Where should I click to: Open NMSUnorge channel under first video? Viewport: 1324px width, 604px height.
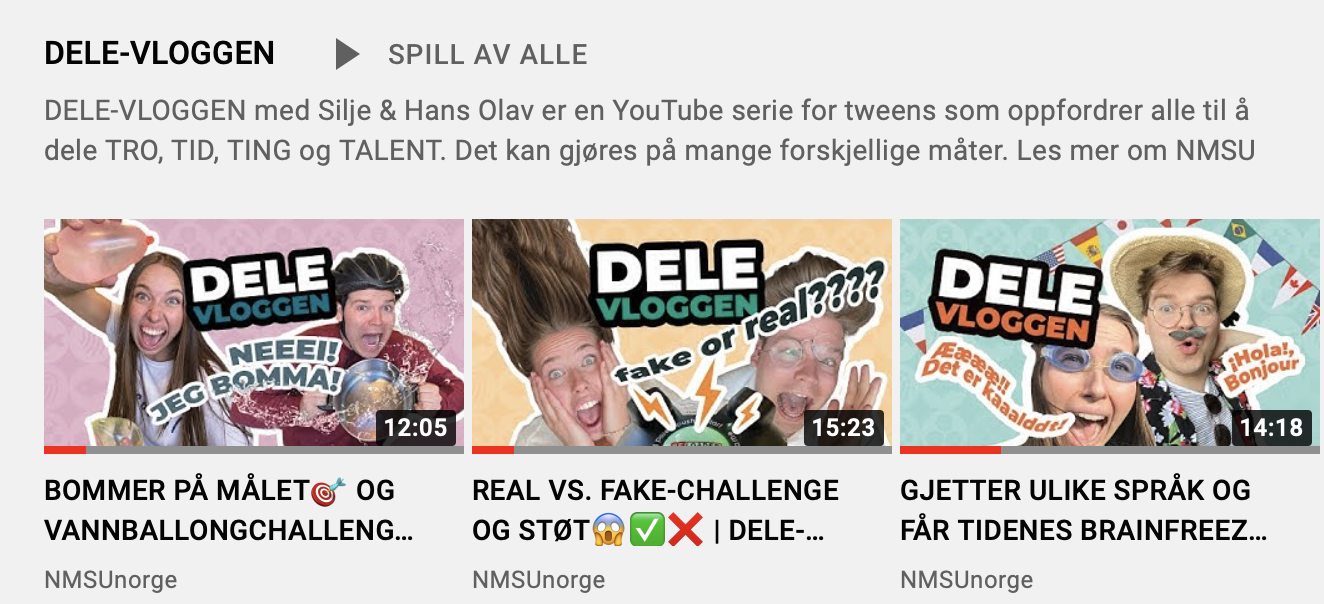pyautogui.click(x=111, y=580)
